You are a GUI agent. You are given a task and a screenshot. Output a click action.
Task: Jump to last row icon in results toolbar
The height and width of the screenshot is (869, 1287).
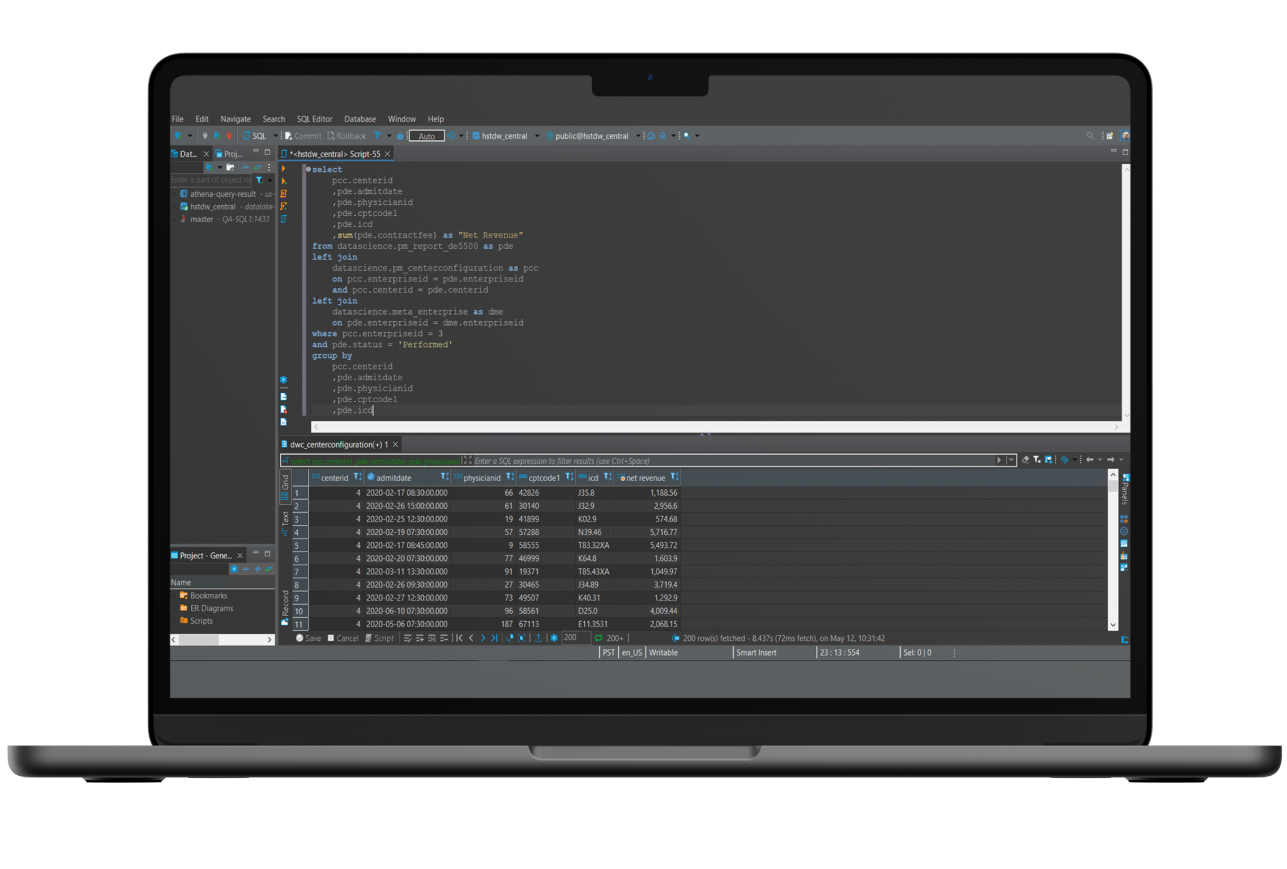click(x=494, y=637)
